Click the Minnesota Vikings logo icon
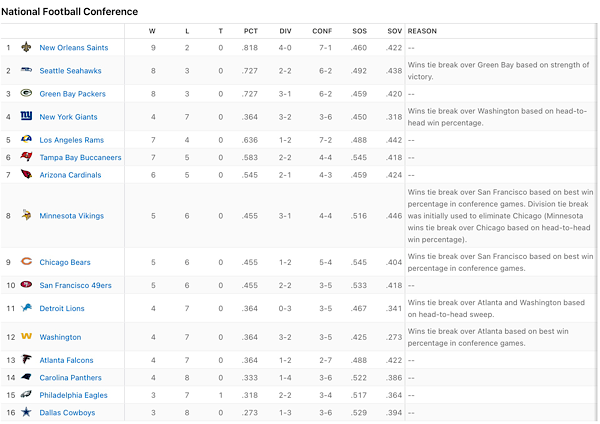This screenshot has height=424, width=600. pyautogui.click(x=27, y=215)
